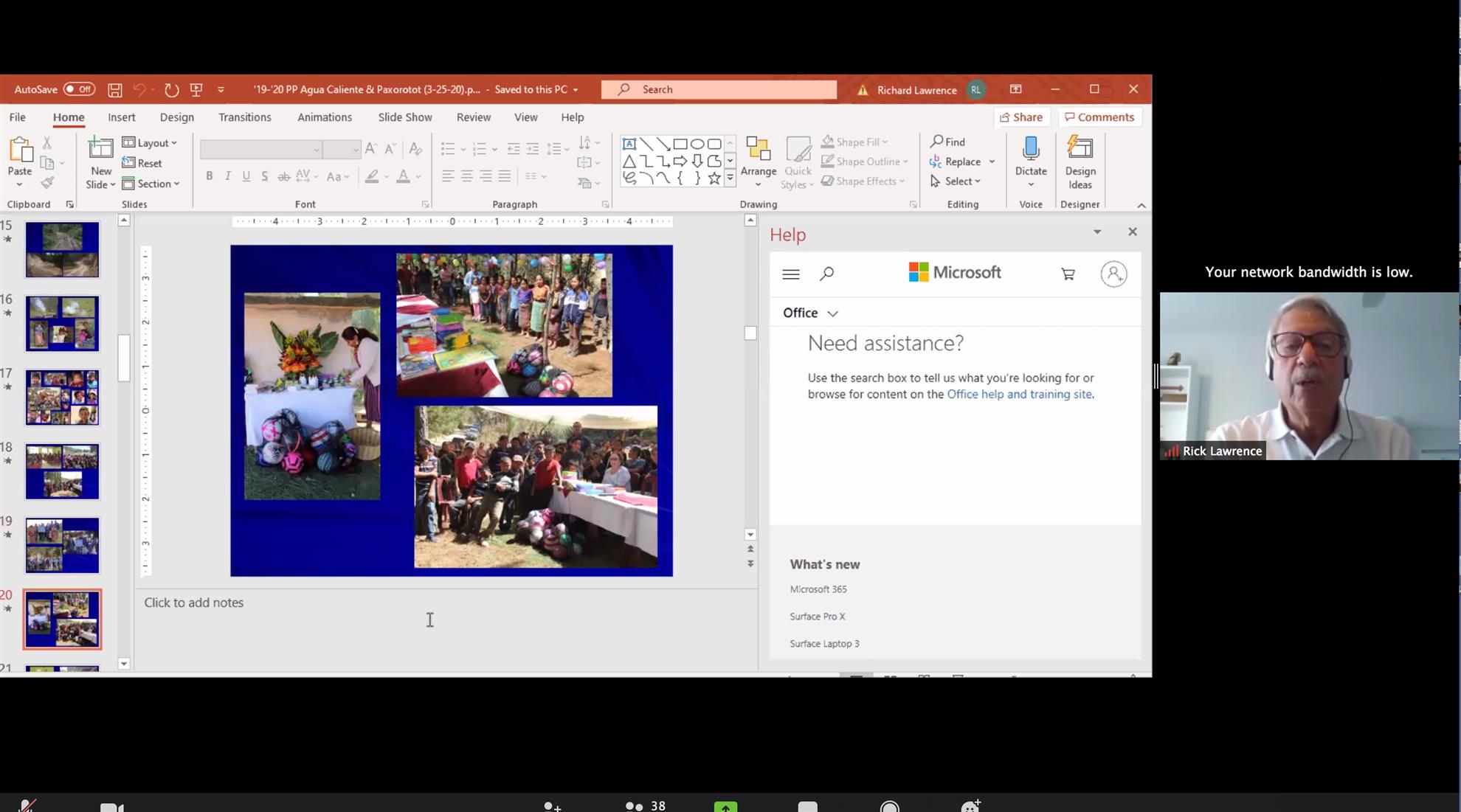Click the Paste clipboard icon
The height and width of the screenshot is (812, 1461).
click(x=20, y=150)
